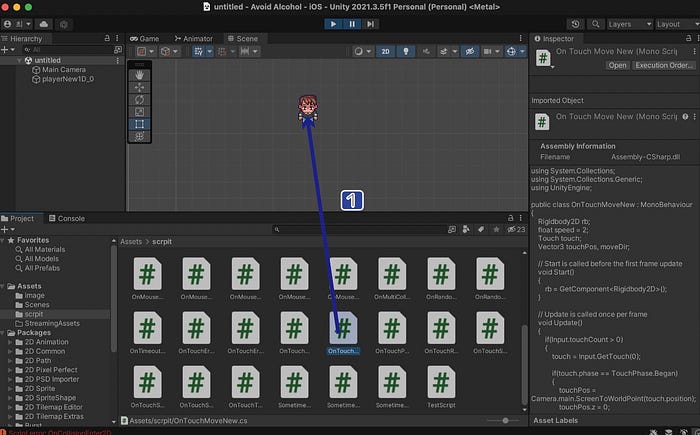Select the Scale tool in Scene toolbar
The height and width of the screenshot is (435, 700).
(139, 112)
